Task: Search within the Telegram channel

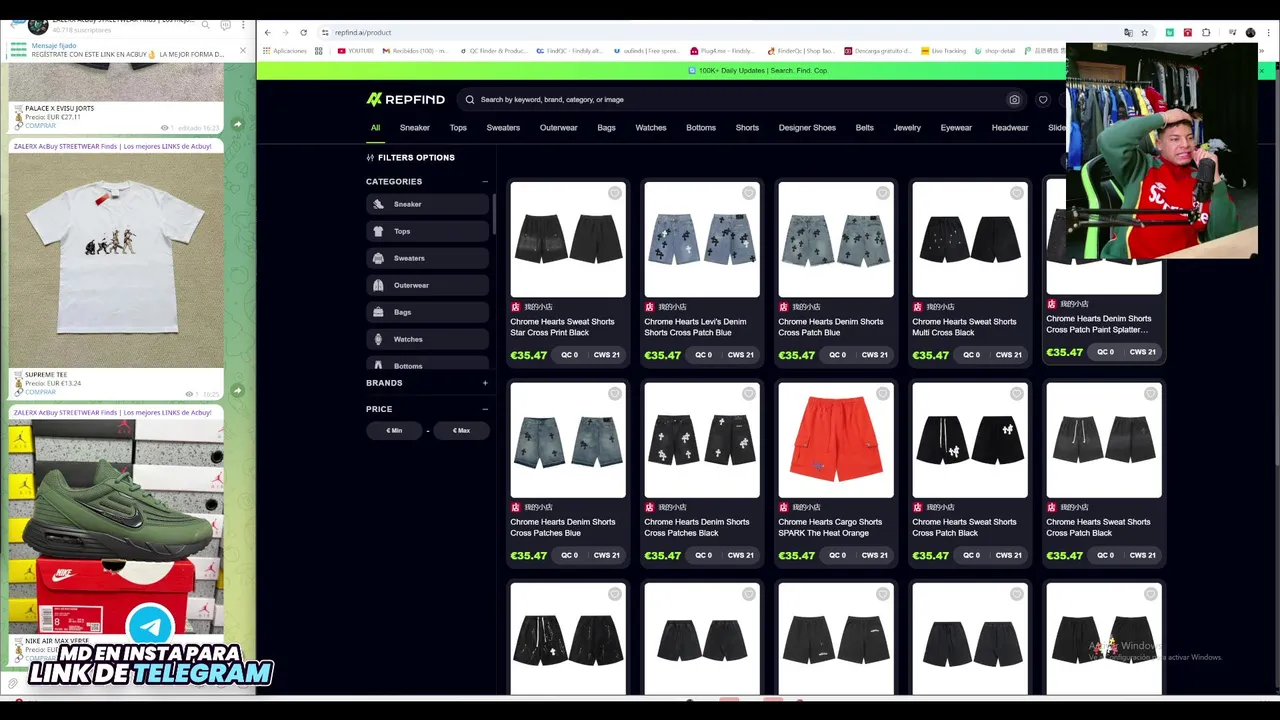Action: pyautogui.click(x=205, y=24)
